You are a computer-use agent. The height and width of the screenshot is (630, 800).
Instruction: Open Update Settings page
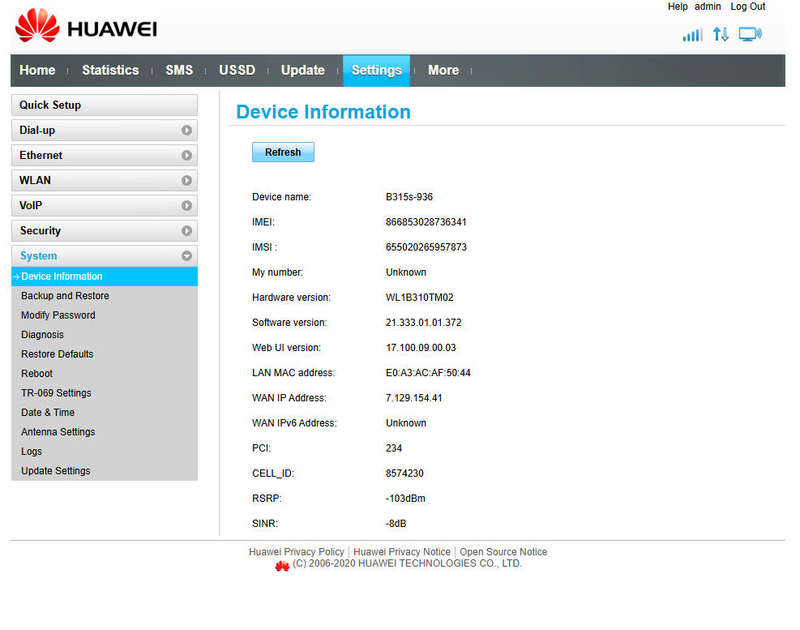tap(56, 471)
